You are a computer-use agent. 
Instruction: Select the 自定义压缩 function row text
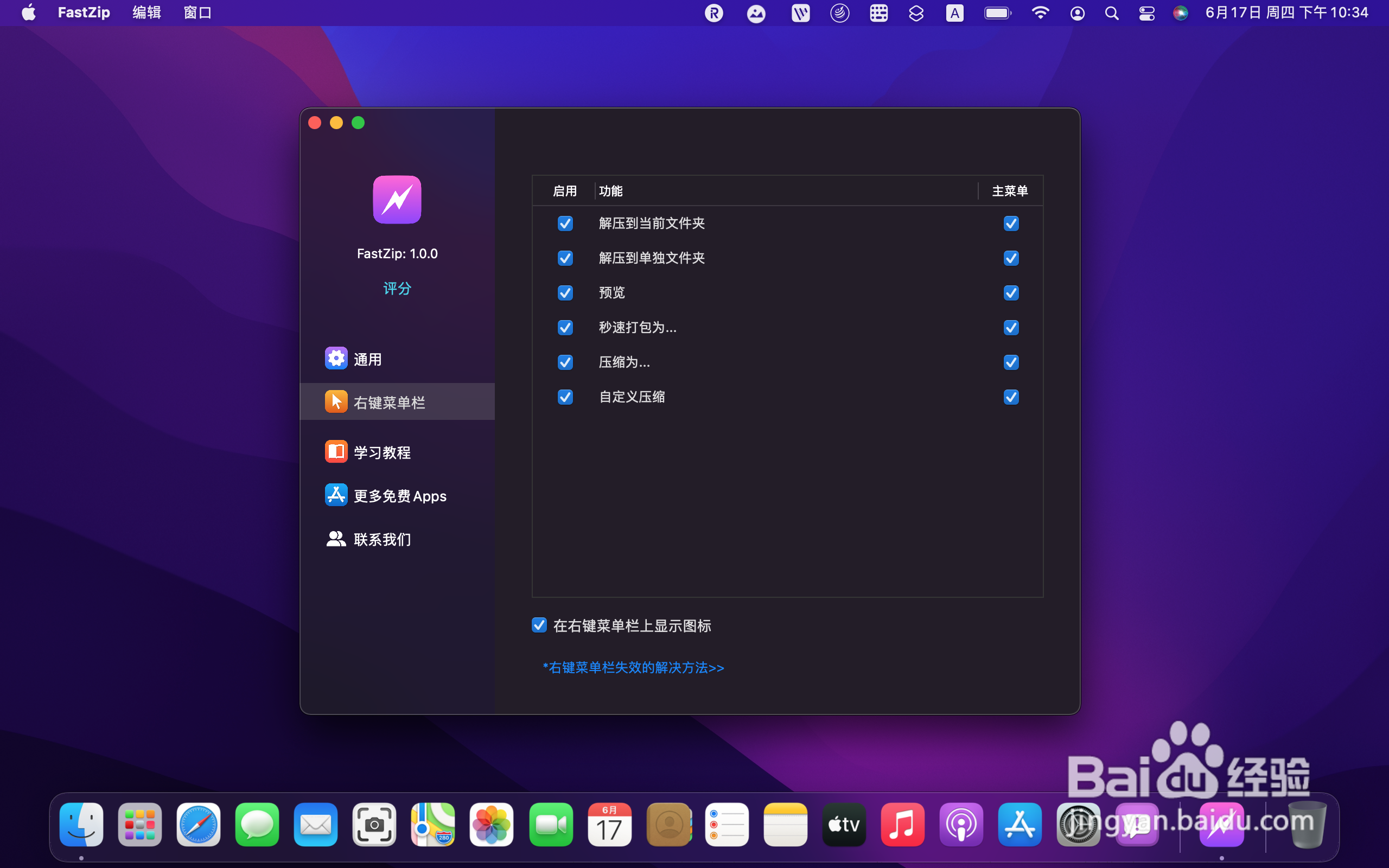(x=632, y=397)
